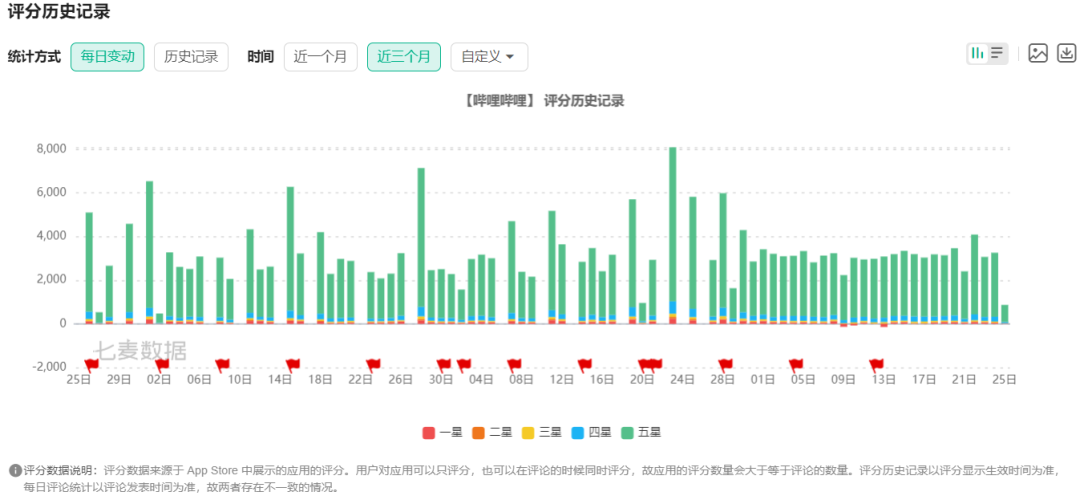
Task: Open the 自定义 date range dropdown
Action: coord(489,57)
